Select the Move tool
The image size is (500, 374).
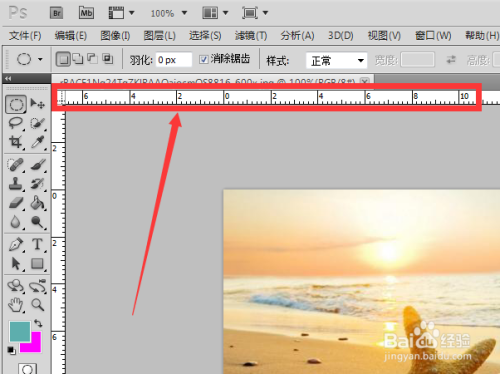pyautogui.click(x=37, y=104)
